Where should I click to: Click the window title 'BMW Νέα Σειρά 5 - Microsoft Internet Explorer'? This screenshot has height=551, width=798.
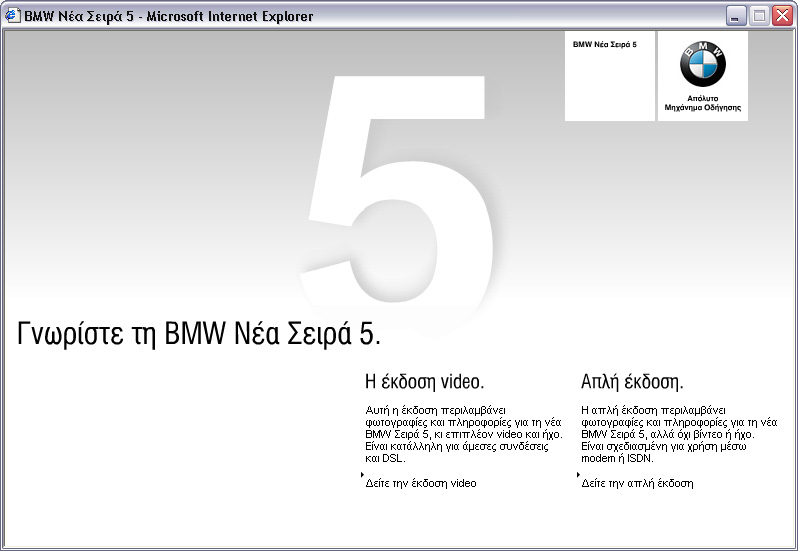coord(168,16)
